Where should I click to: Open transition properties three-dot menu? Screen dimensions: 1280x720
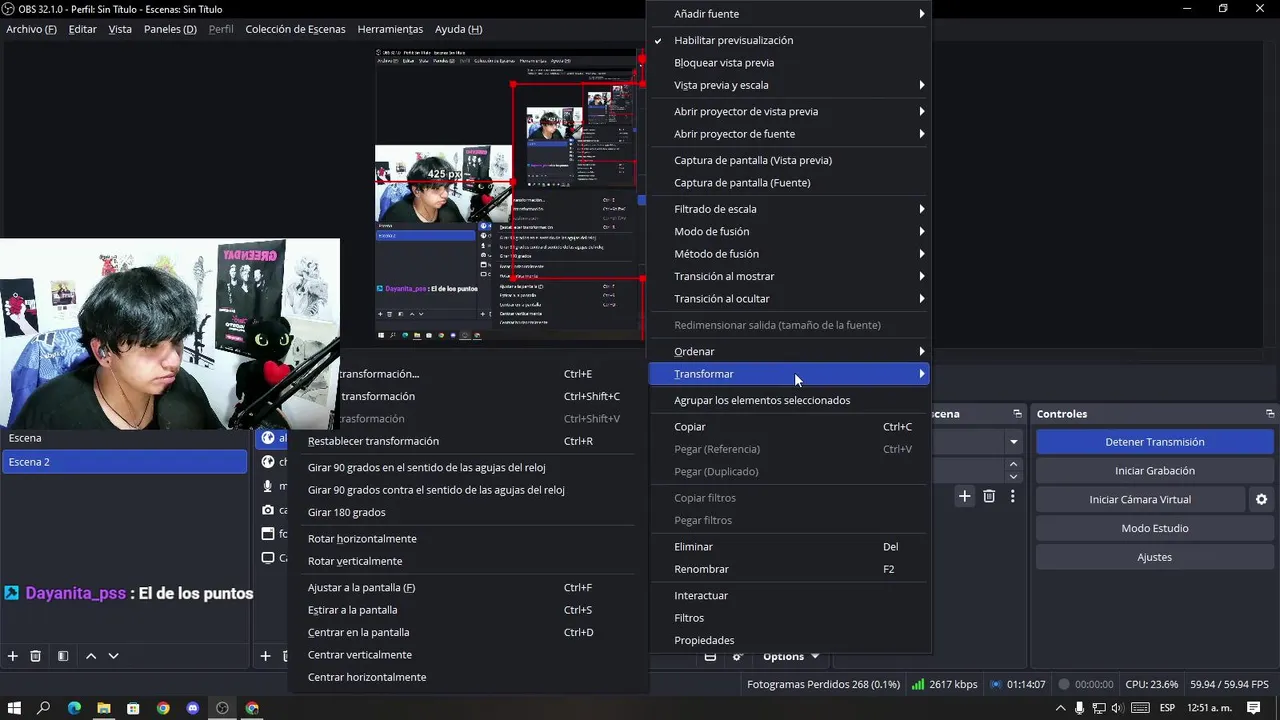[x=1013, y=496]
